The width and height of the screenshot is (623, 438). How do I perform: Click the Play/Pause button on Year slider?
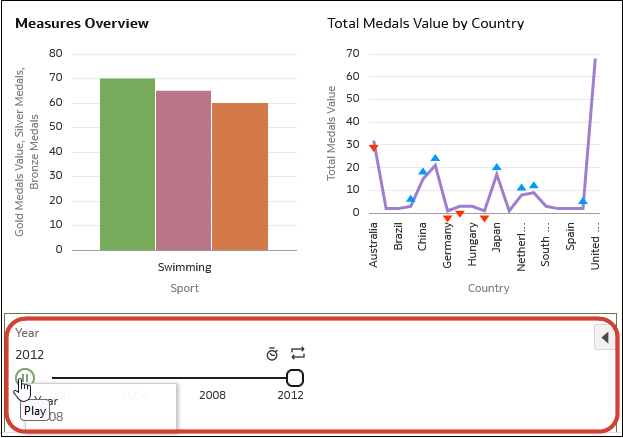25,378
